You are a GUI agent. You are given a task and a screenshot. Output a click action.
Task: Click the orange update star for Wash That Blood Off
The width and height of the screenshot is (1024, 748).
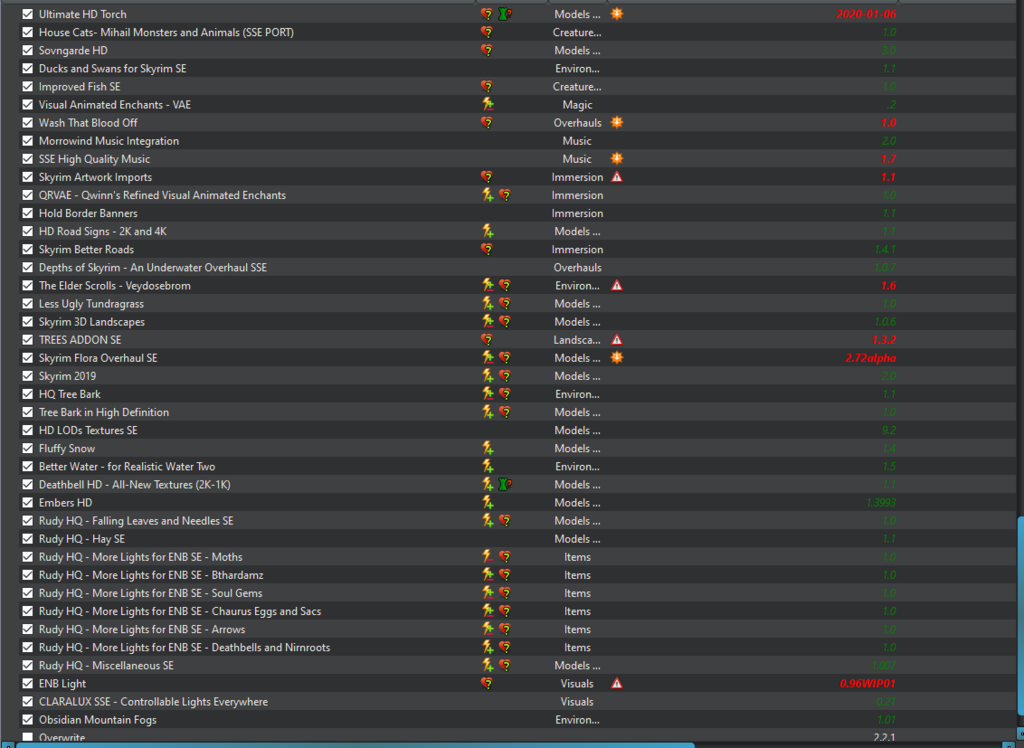617,123
